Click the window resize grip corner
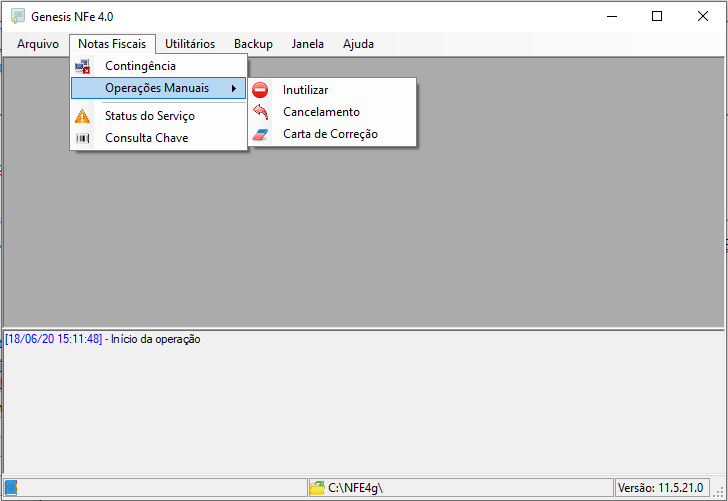728x501 pixels. 719,492
